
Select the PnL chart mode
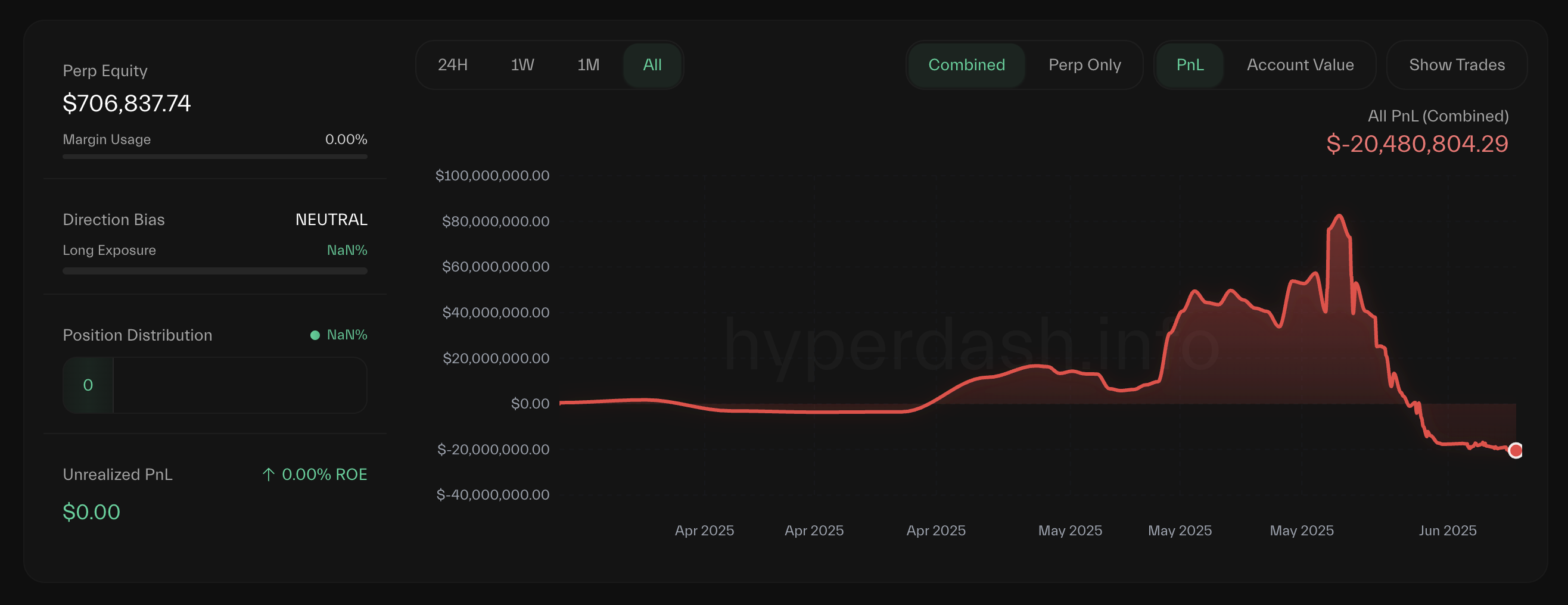tap(1189, 65)
